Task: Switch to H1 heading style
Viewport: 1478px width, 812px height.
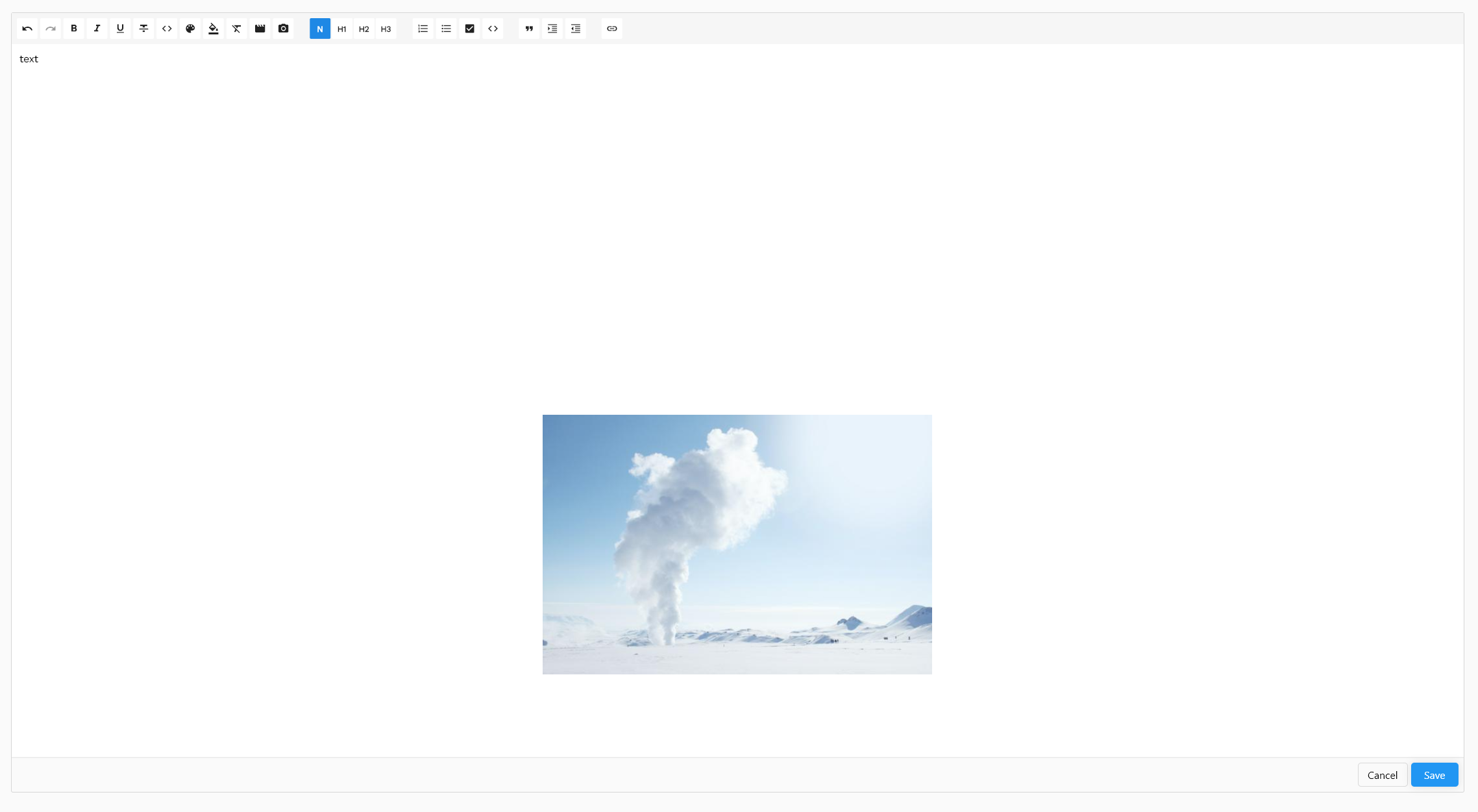Action: tap(342, 29)
